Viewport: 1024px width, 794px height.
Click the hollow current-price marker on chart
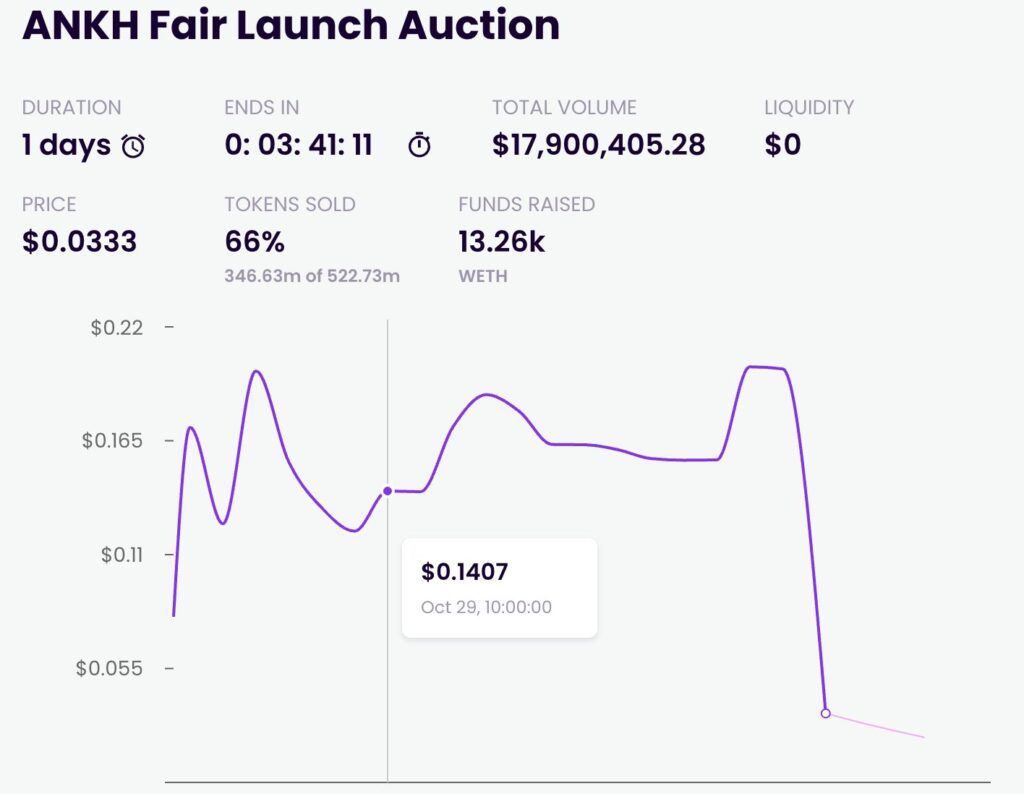pos(825,714)
